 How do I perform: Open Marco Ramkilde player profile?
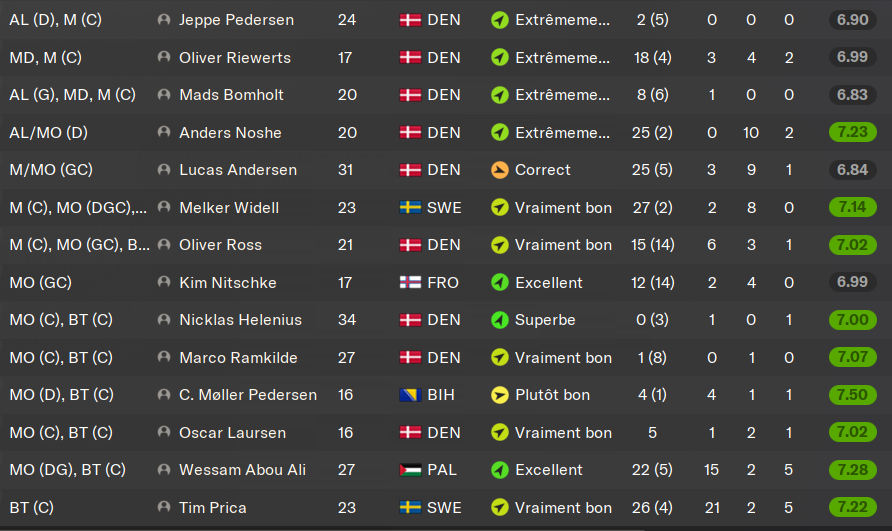[x=238, y=358]
